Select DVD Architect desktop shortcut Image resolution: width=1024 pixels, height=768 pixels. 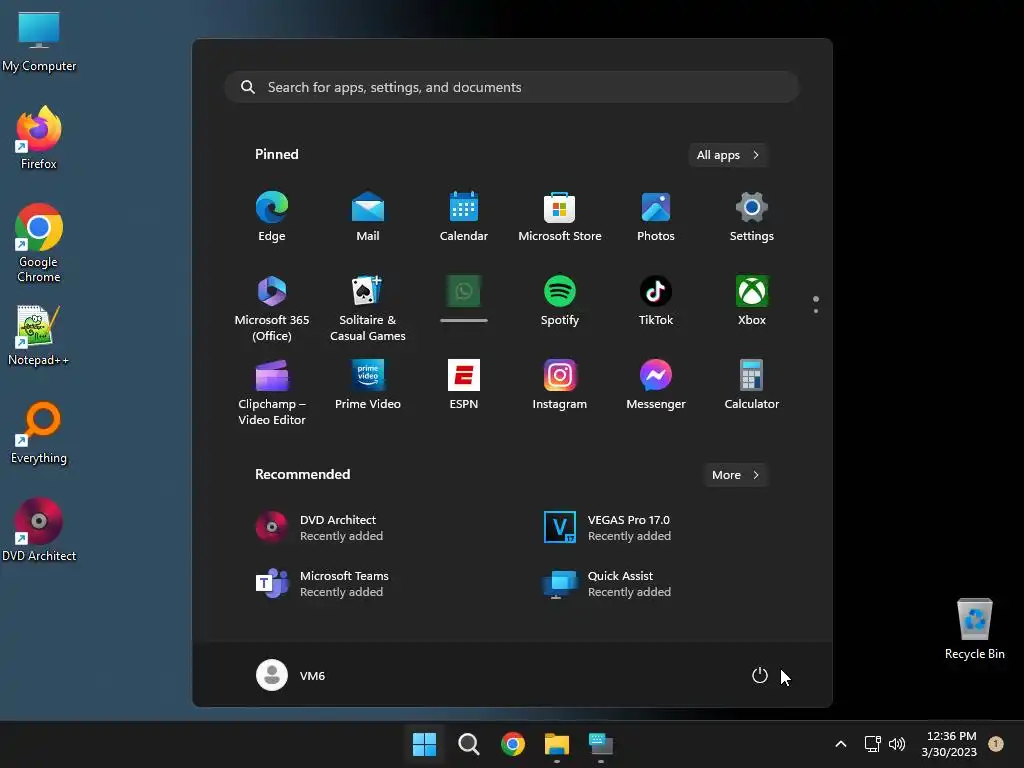(x=39, y=530)
